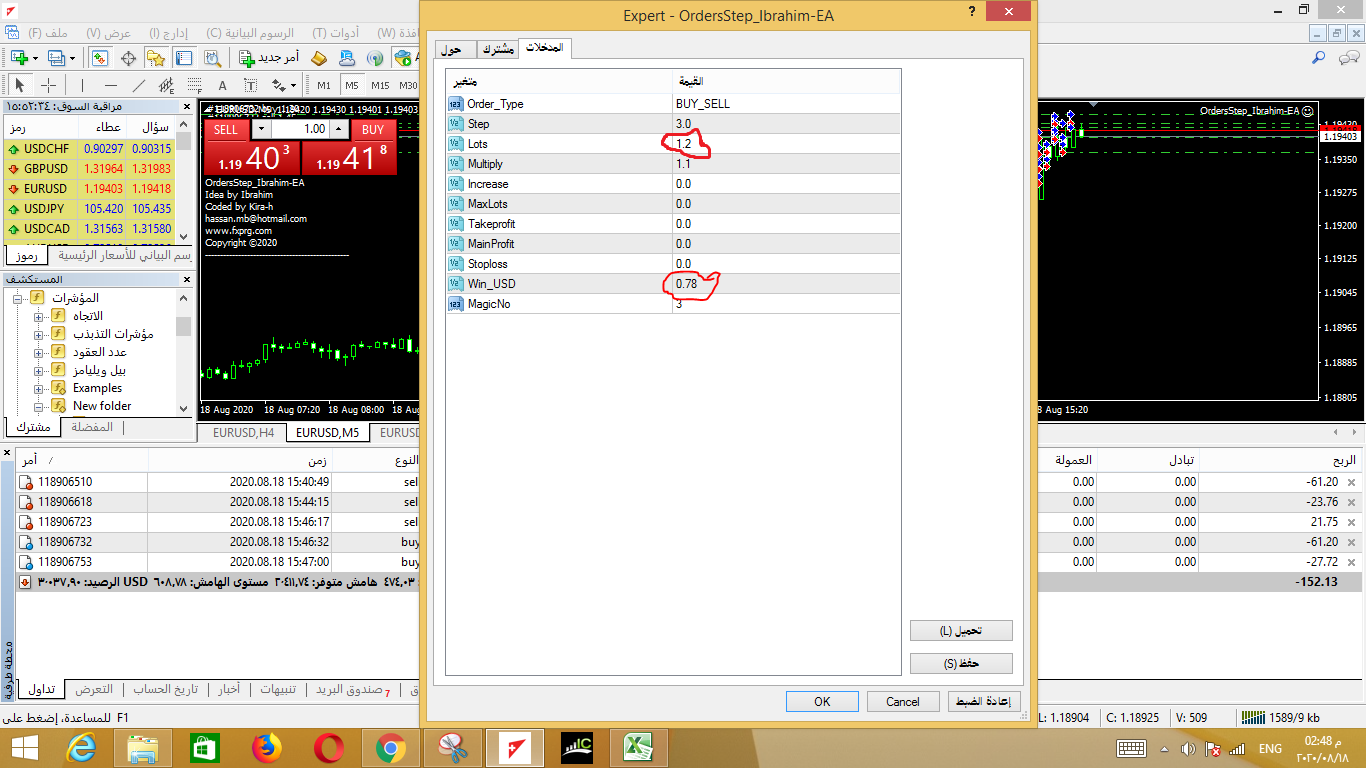
Task: Switch to the مشترك tab in dialog
Action: pos(497,49)
